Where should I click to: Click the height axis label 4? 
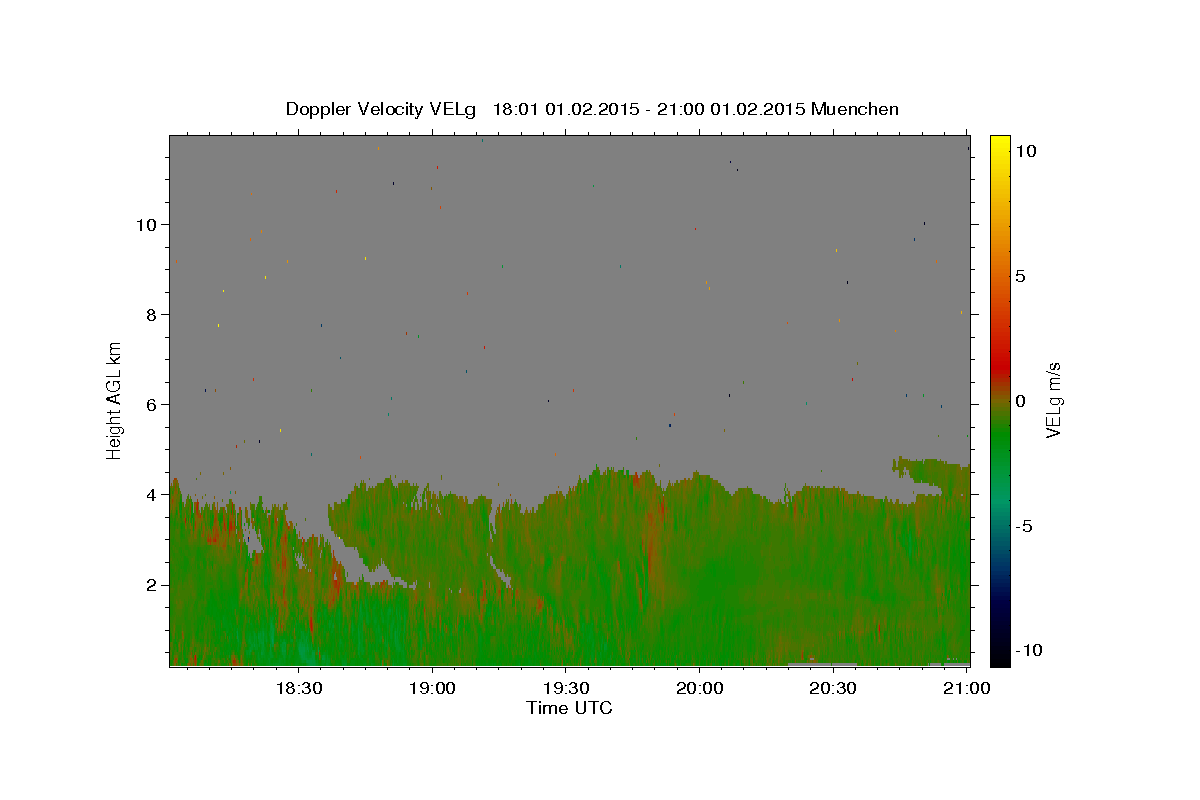153,494
